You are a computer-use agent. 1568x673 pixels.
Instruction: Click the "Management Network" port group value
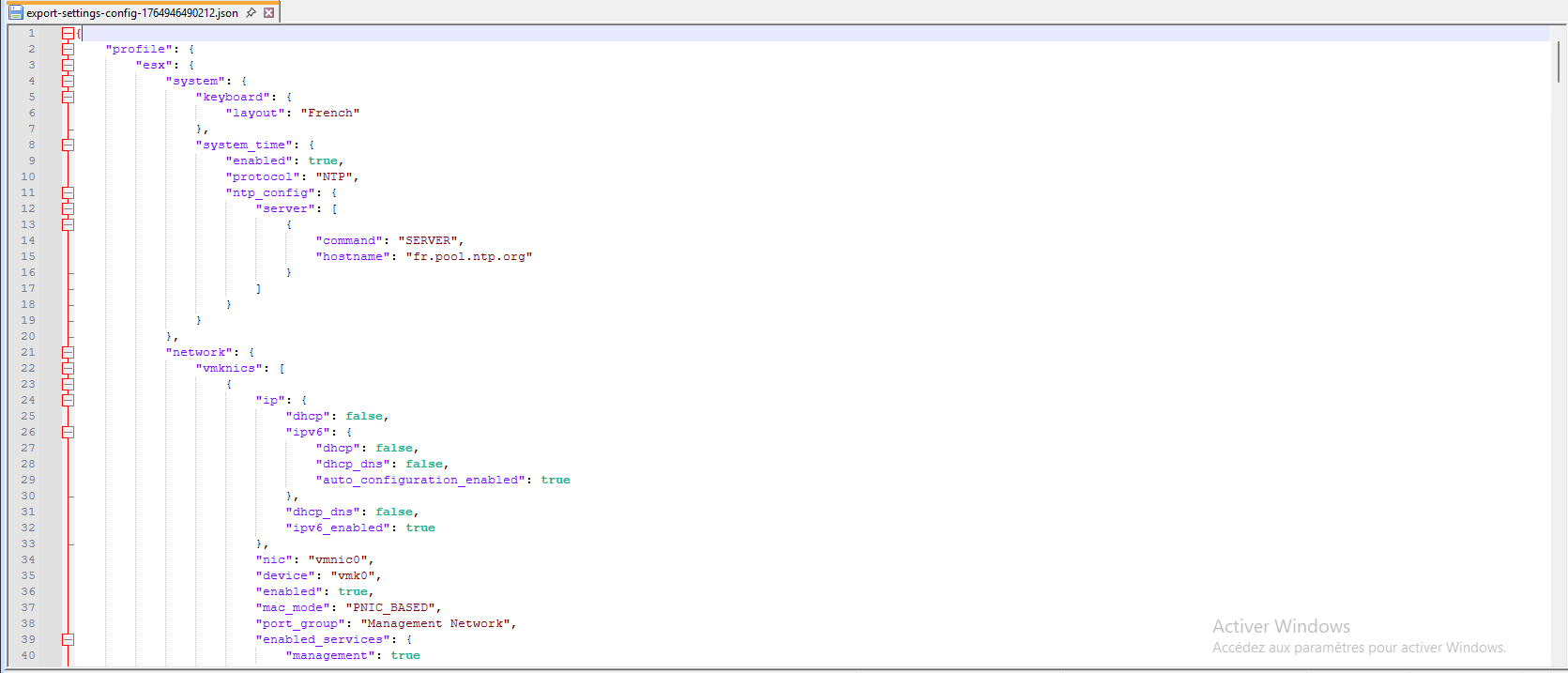pos(435,623)
